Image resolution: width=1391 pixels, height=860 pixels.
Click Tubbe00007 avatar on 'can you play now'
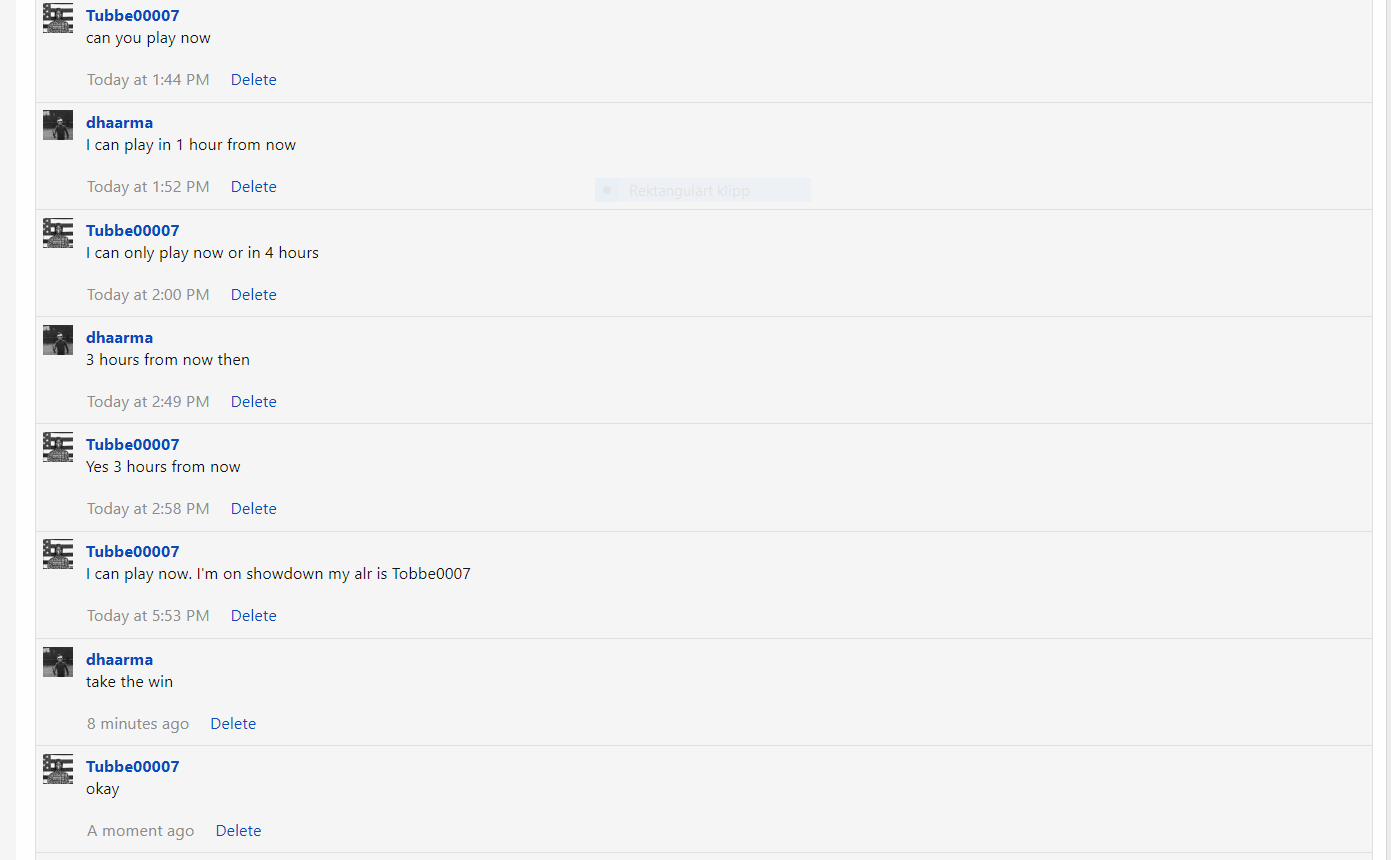[x=58, y=18]
